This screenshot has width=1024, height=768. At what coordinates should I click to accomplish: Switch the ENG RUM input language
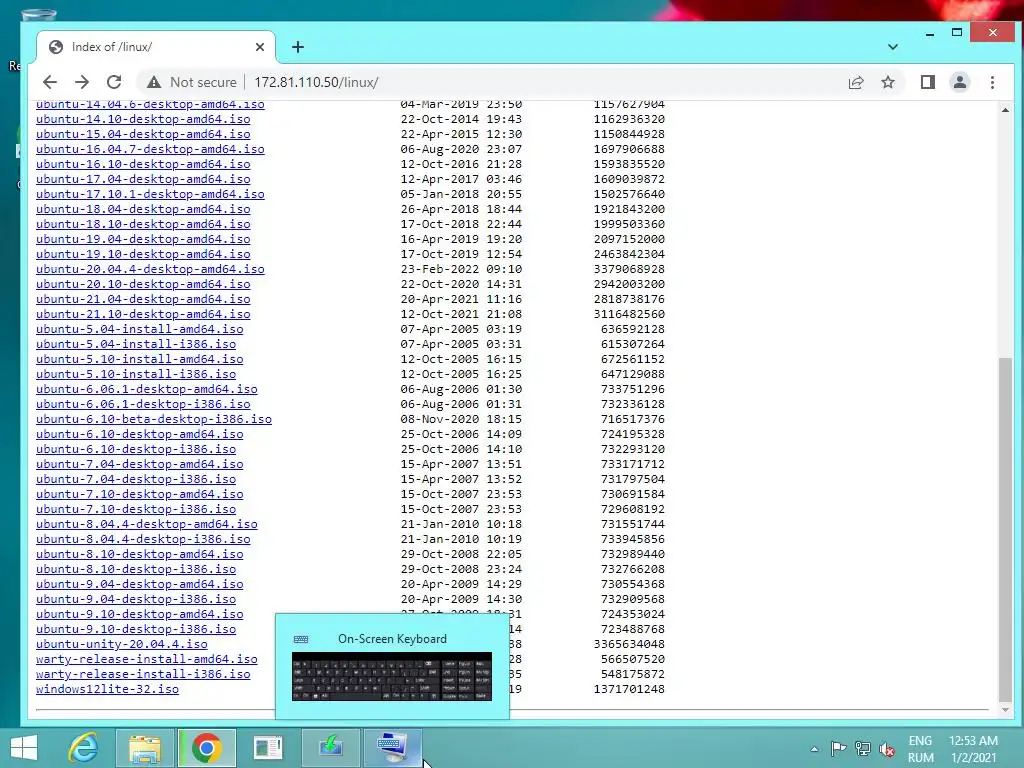[920, 749]
